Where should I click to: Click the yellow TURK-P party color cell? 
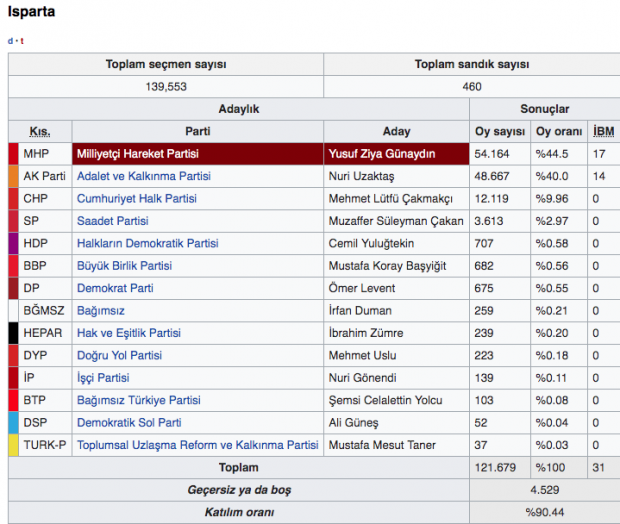[x=13, y=445]
